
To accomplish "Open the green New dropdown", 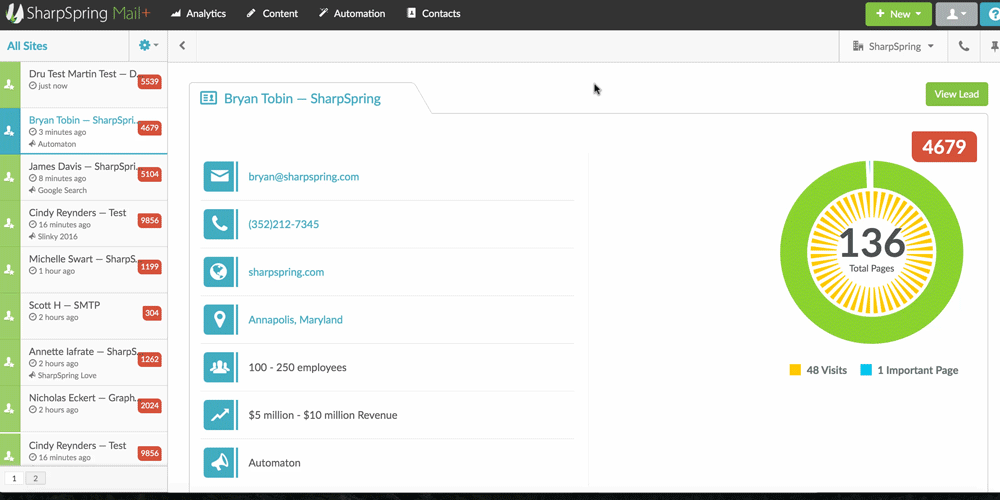I will (898, 14).
